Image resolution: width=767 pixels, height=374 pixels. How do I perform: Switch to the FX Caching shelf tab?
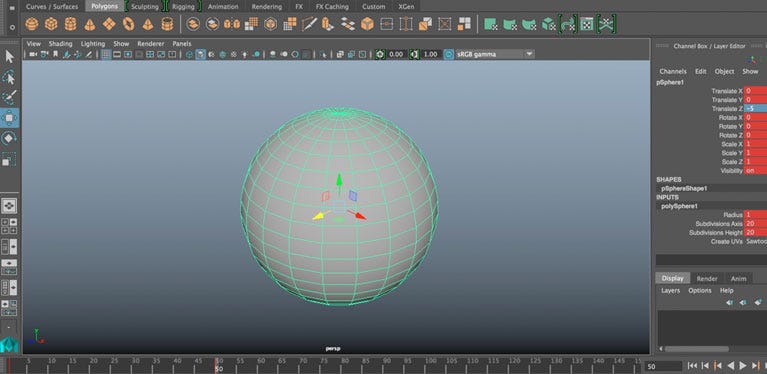coord(332,7)
